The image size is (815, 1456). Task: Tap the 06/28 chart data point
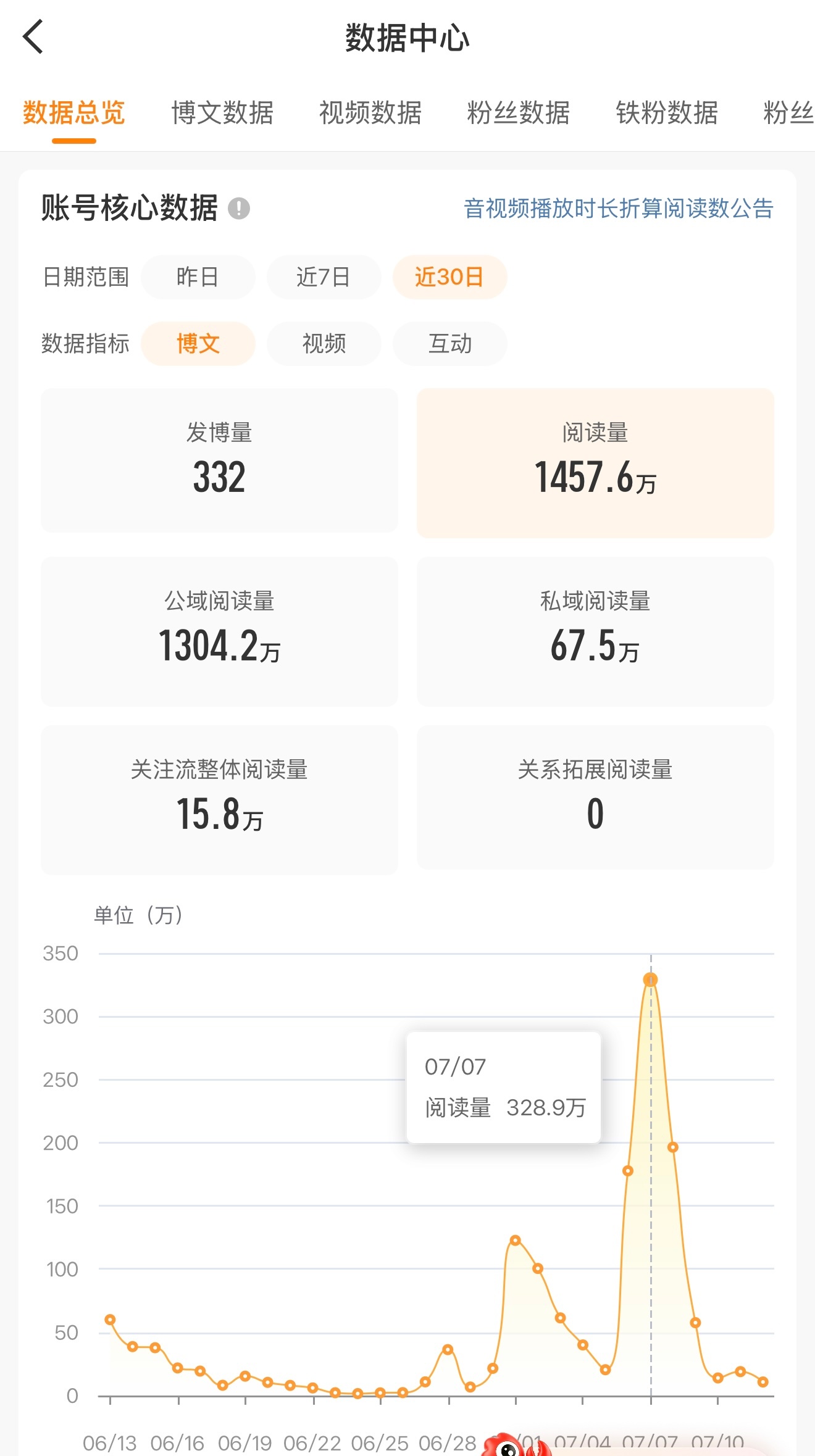point(448,1349)
